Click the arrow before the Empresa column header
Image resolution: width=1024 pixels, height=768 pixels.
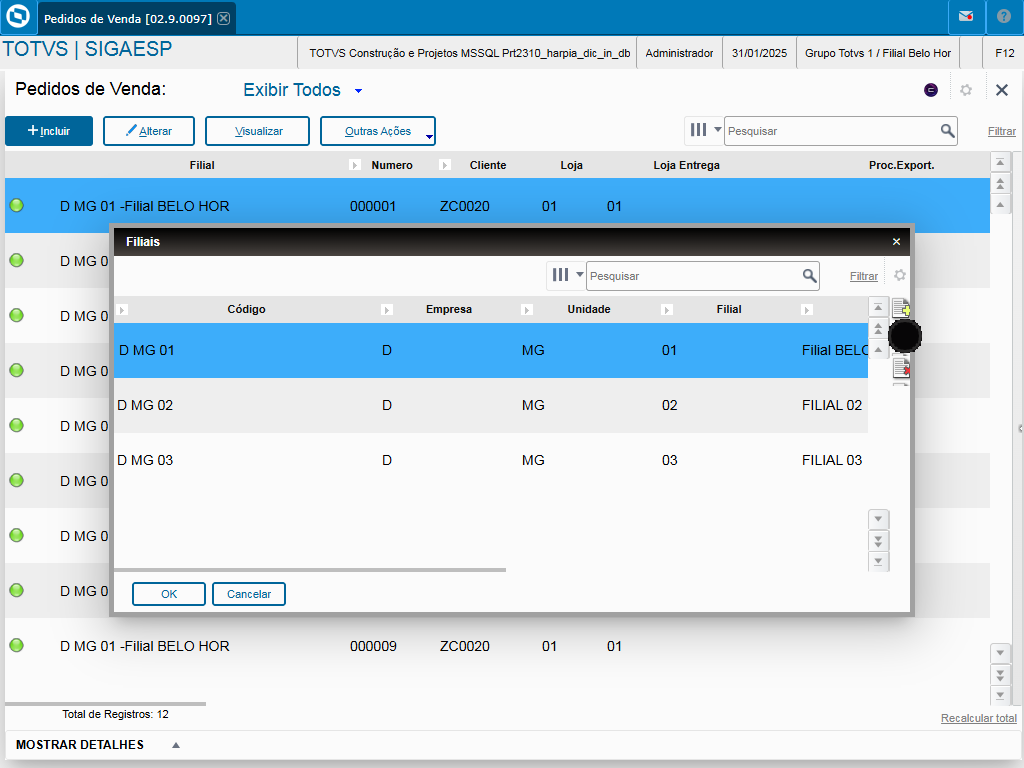[387, 310]
